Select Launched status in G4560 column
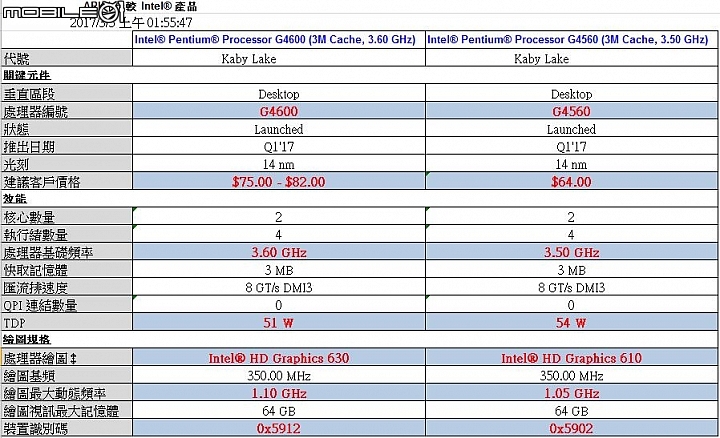The width and height of the screenshot is (720, 438). tap(571, 129)
